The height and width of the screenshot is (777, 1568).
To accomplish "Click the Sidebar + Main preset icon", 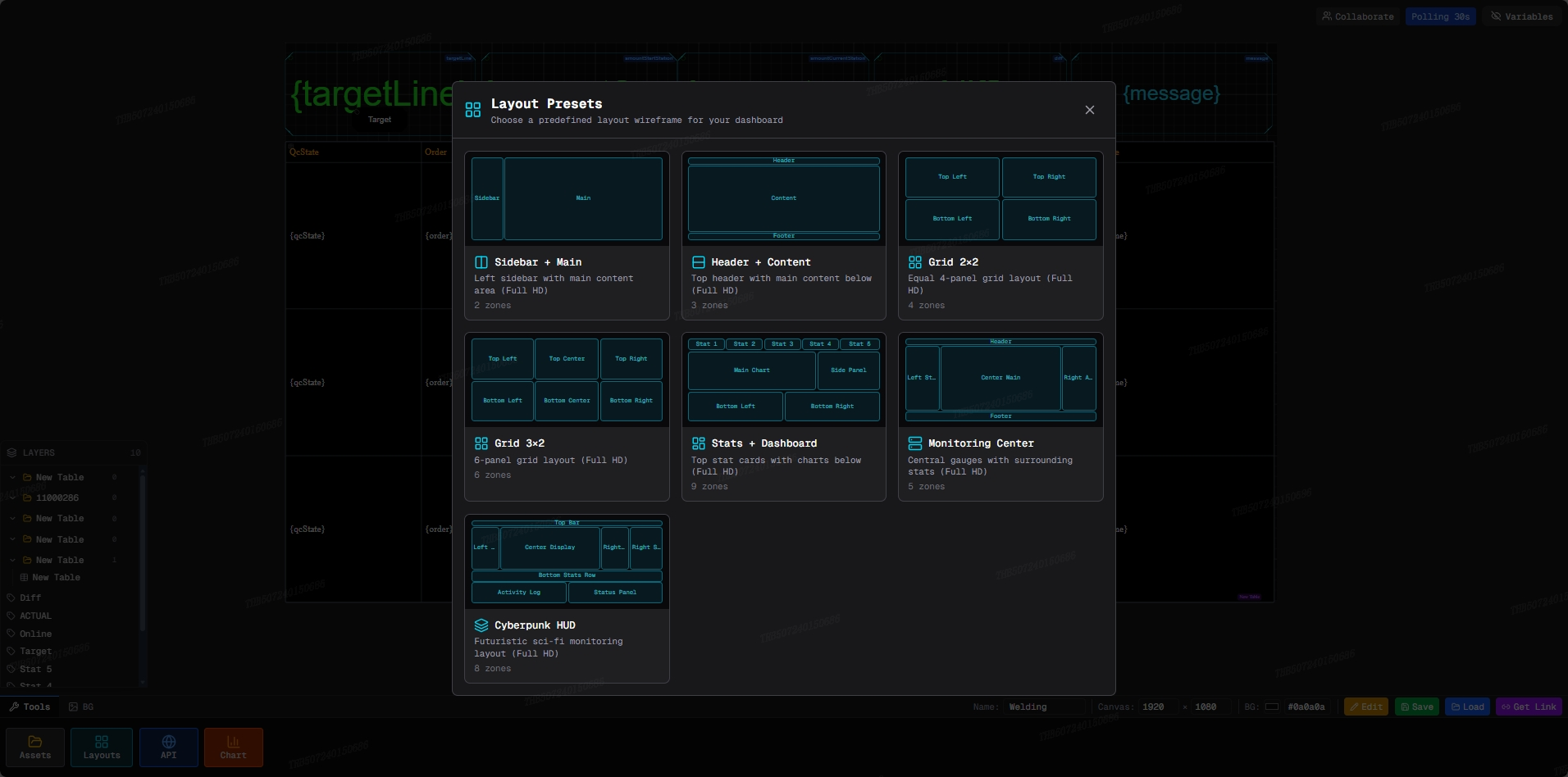I will click(x=481, y=262).
